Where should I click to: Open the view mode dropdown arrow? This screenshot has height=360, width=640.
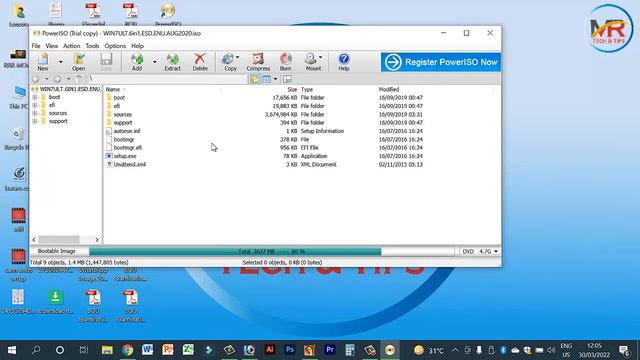pyautogui.click(x=276, y=79)
